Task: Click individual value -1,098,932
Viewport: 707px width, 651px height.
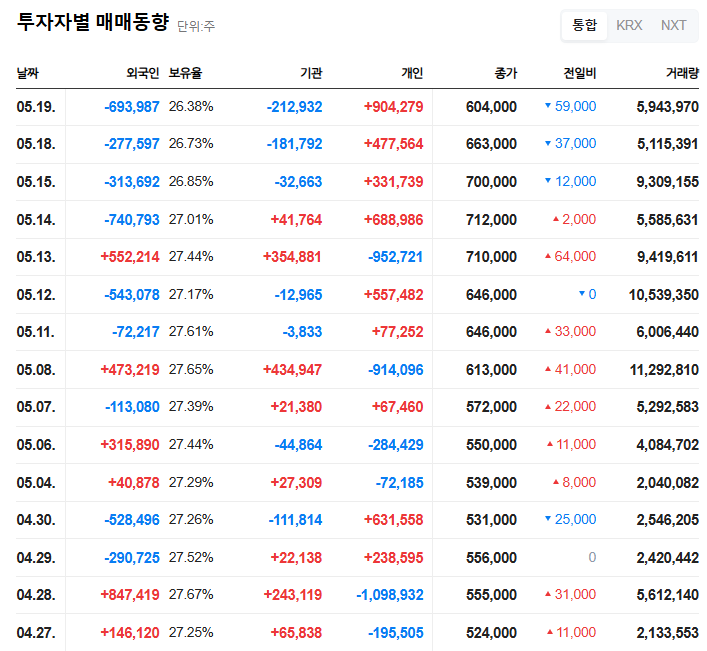Action: [390, 595]
